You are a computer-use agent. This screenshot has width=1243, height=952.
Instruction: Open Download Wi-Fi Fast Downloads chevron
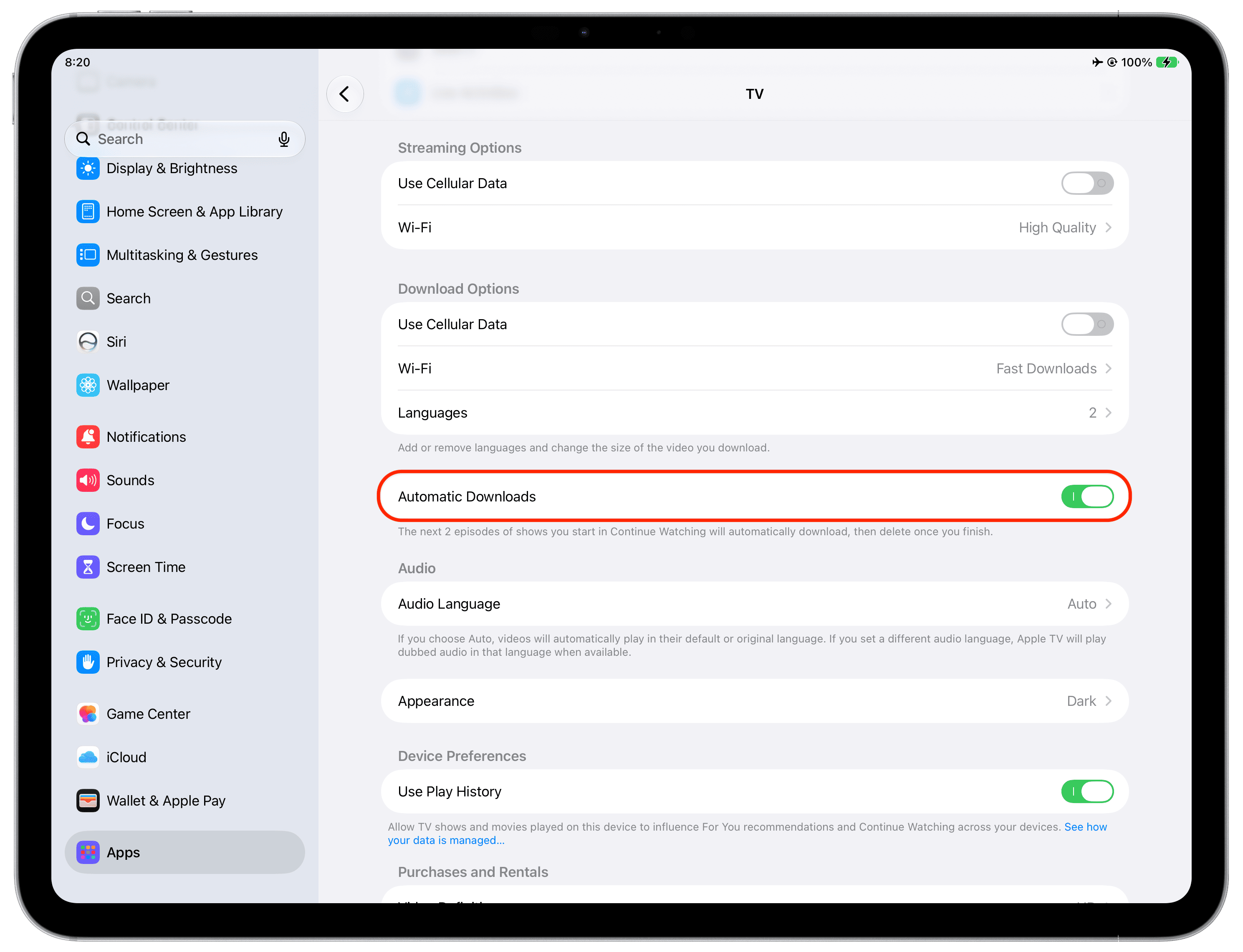pyautogui.click(x=1109, y=369)
